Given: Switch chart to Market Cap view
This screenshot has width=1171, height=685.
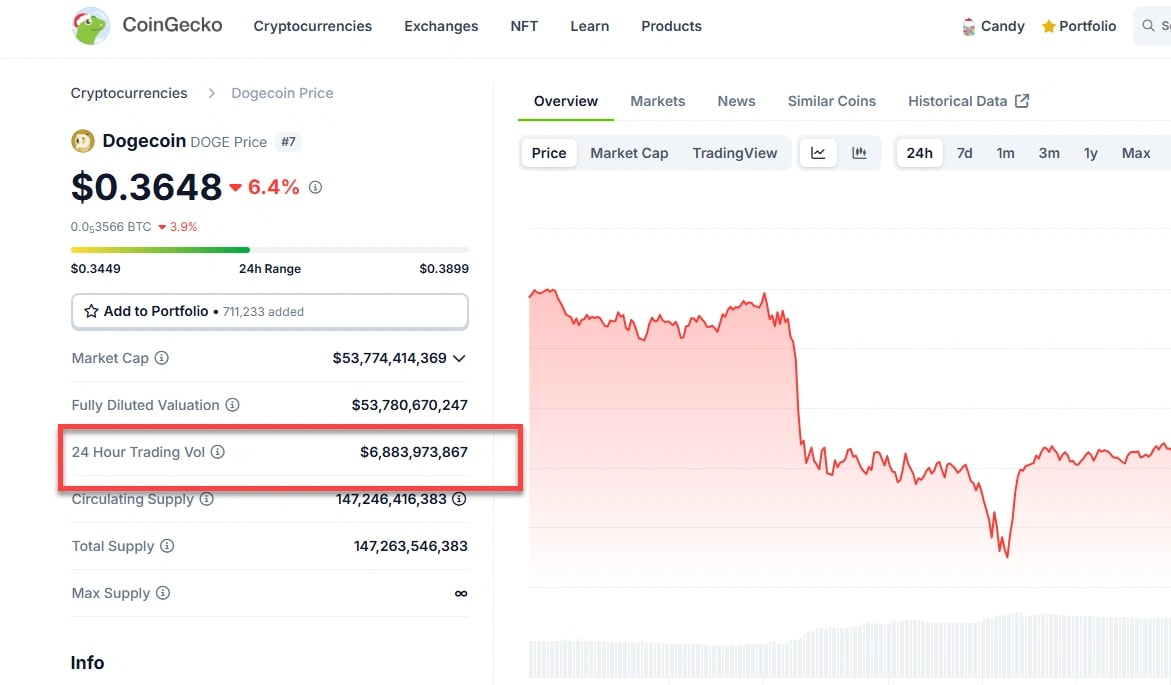Looking at the screenshot, I should click(x=629, y=153).
